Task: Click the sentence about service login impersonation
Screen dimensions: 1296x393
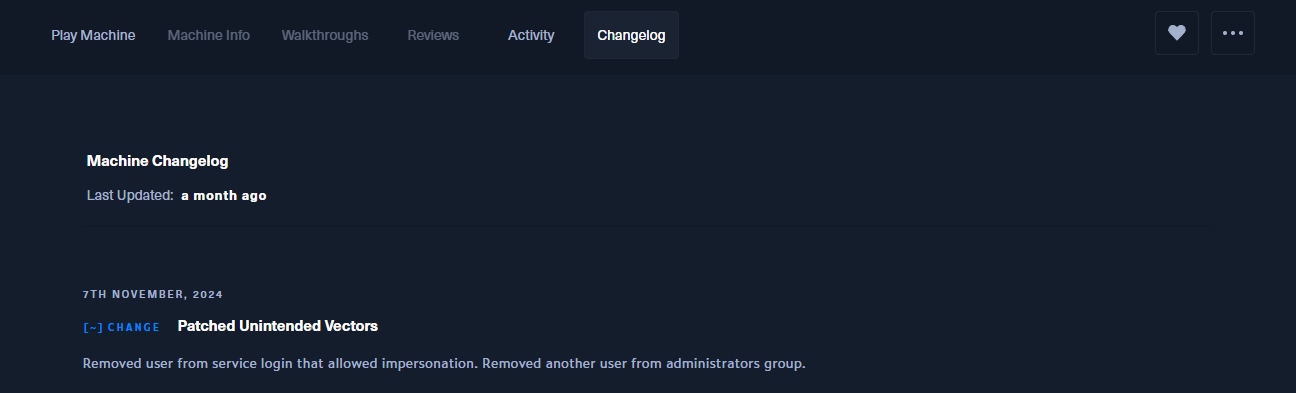Action: (x=280, y=362)
